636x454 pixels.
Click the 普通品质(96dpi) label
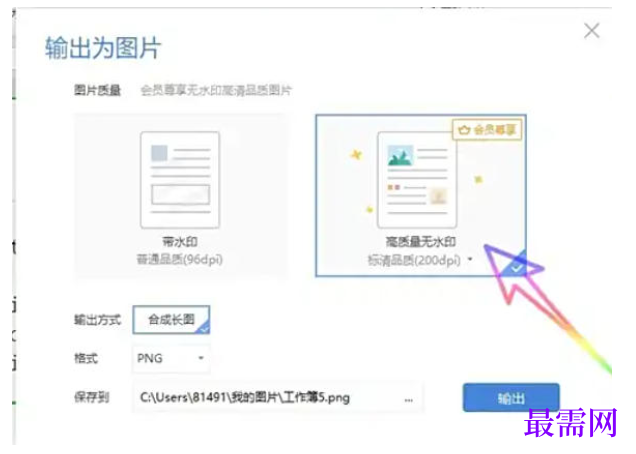179,259
